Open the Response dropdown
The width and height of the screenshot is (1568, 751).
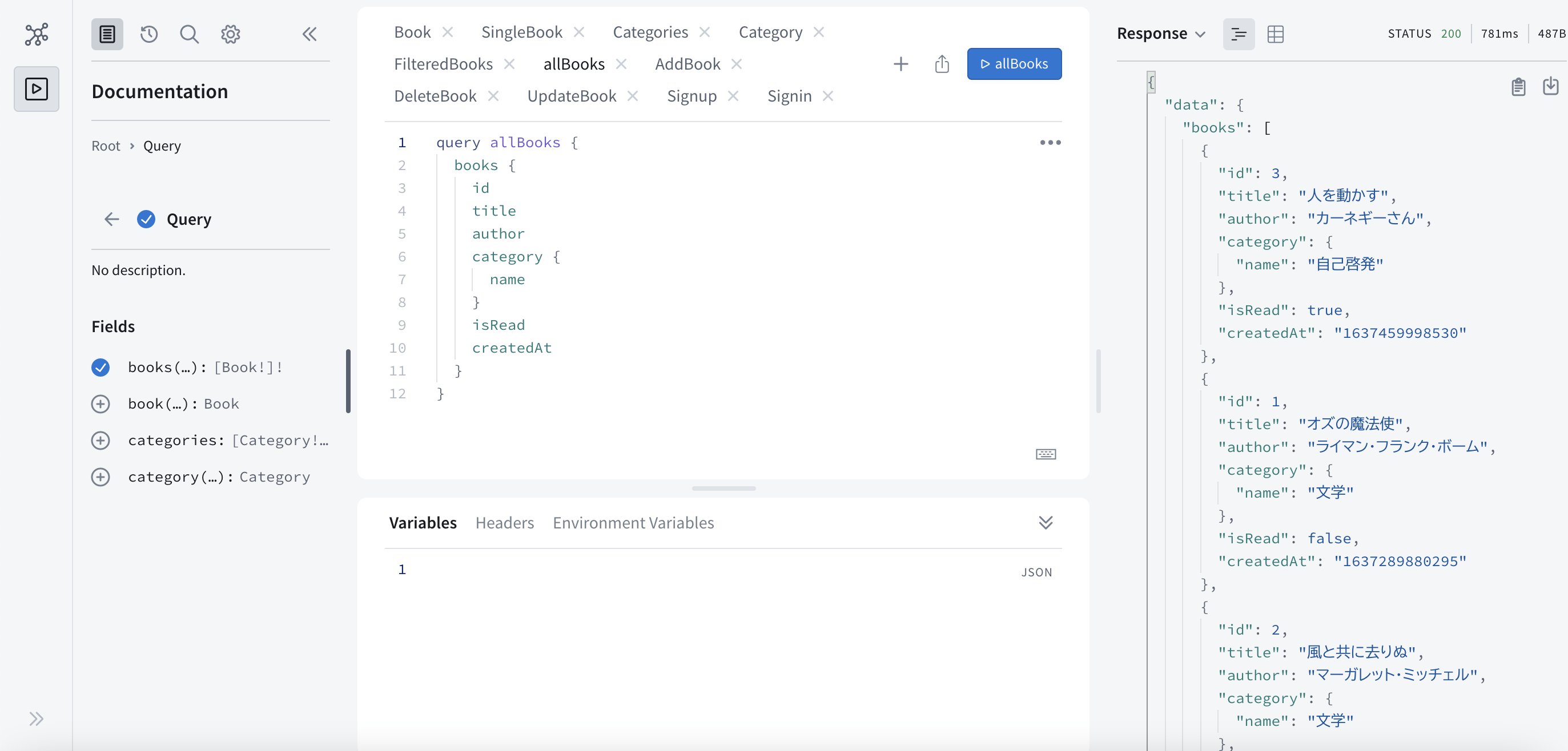pos(1161,34)
